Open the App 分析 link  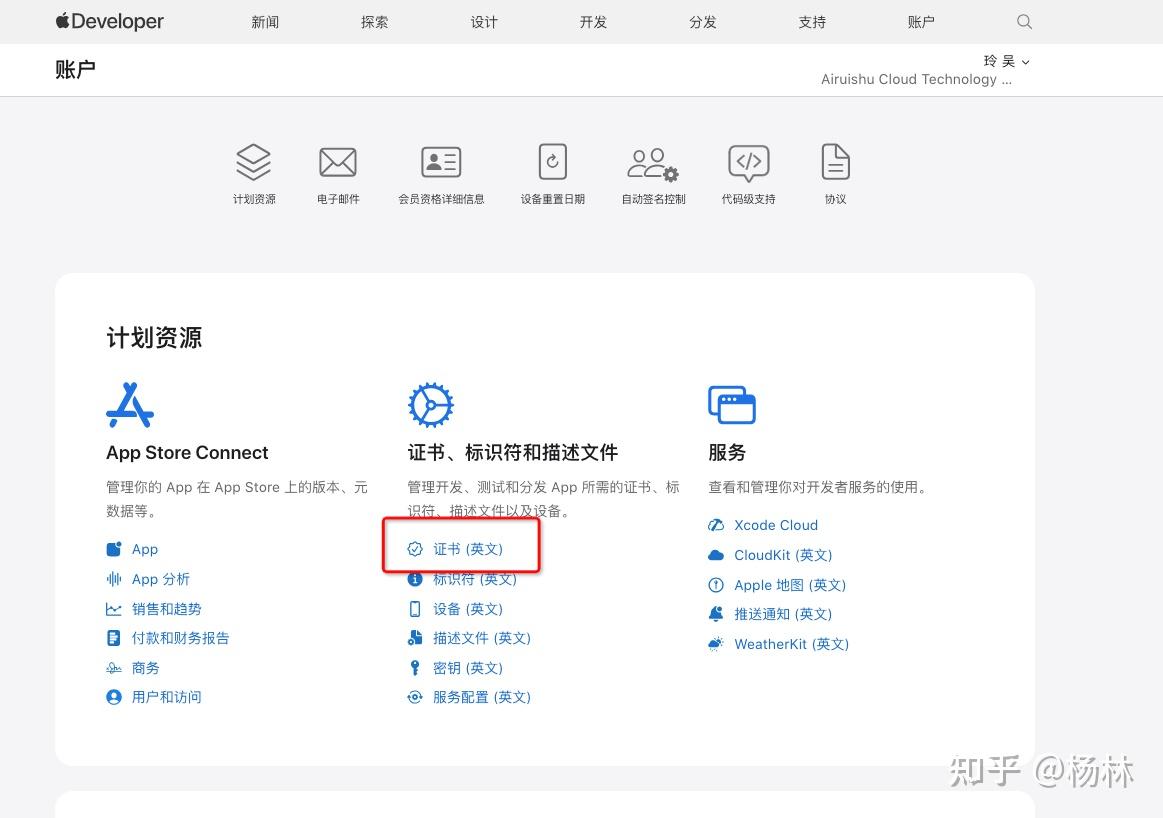coord(161,579)
